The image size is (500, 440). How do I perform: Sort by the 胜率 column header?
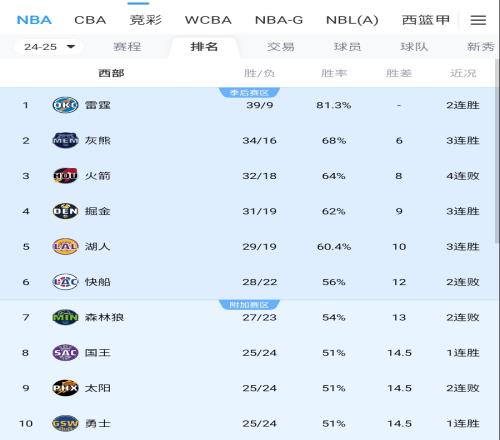334,73
